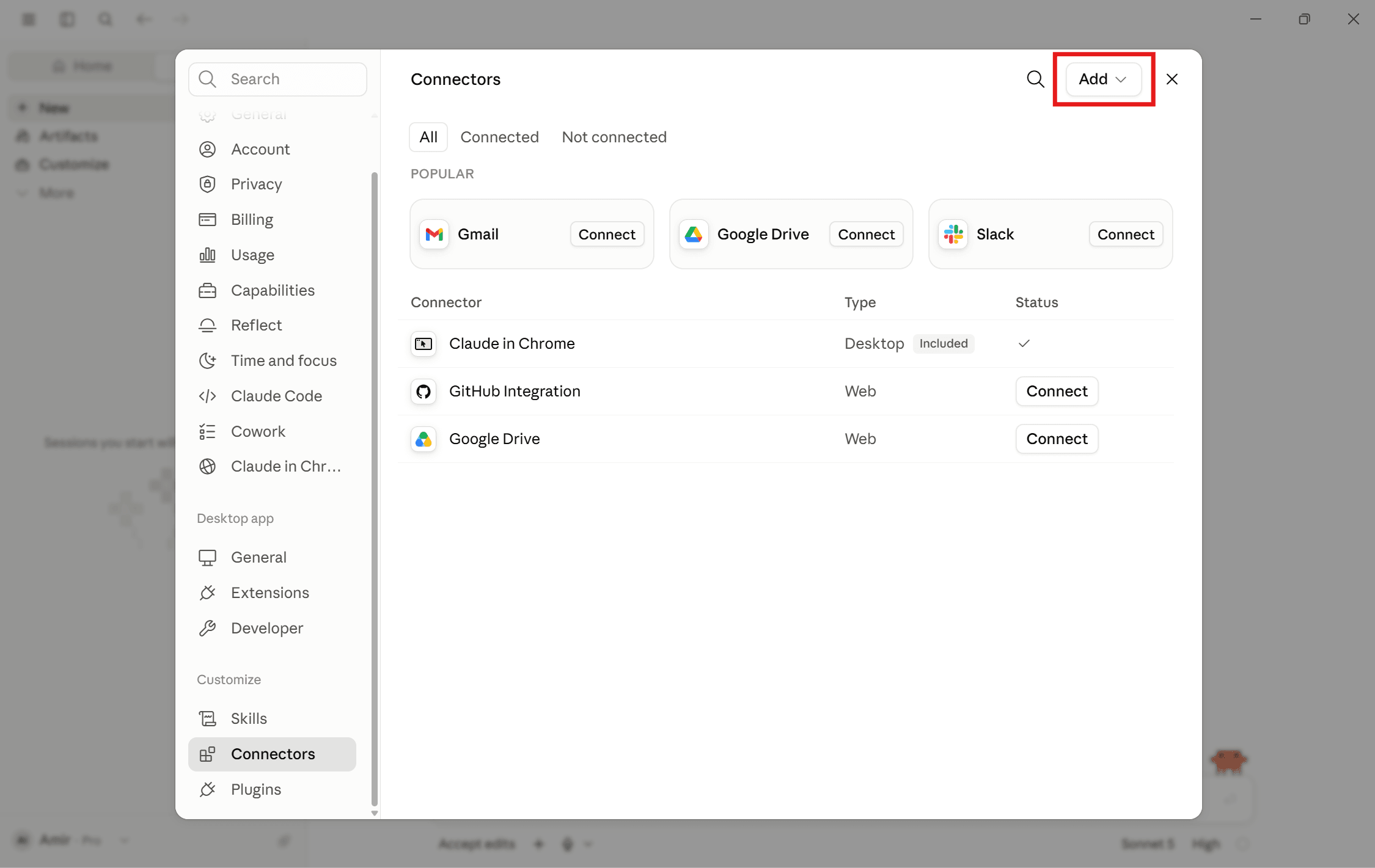Connect the Gmail popular connector
This screenshot has height=868, width=1375.
tap(607, 234)
